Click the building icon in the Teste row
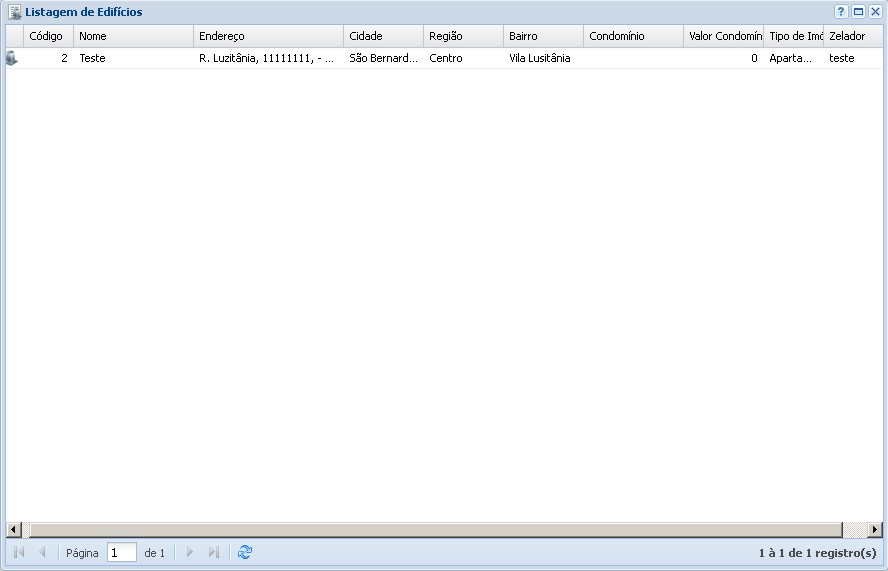This screenshot has height=571, width=888. coord(12,58)
